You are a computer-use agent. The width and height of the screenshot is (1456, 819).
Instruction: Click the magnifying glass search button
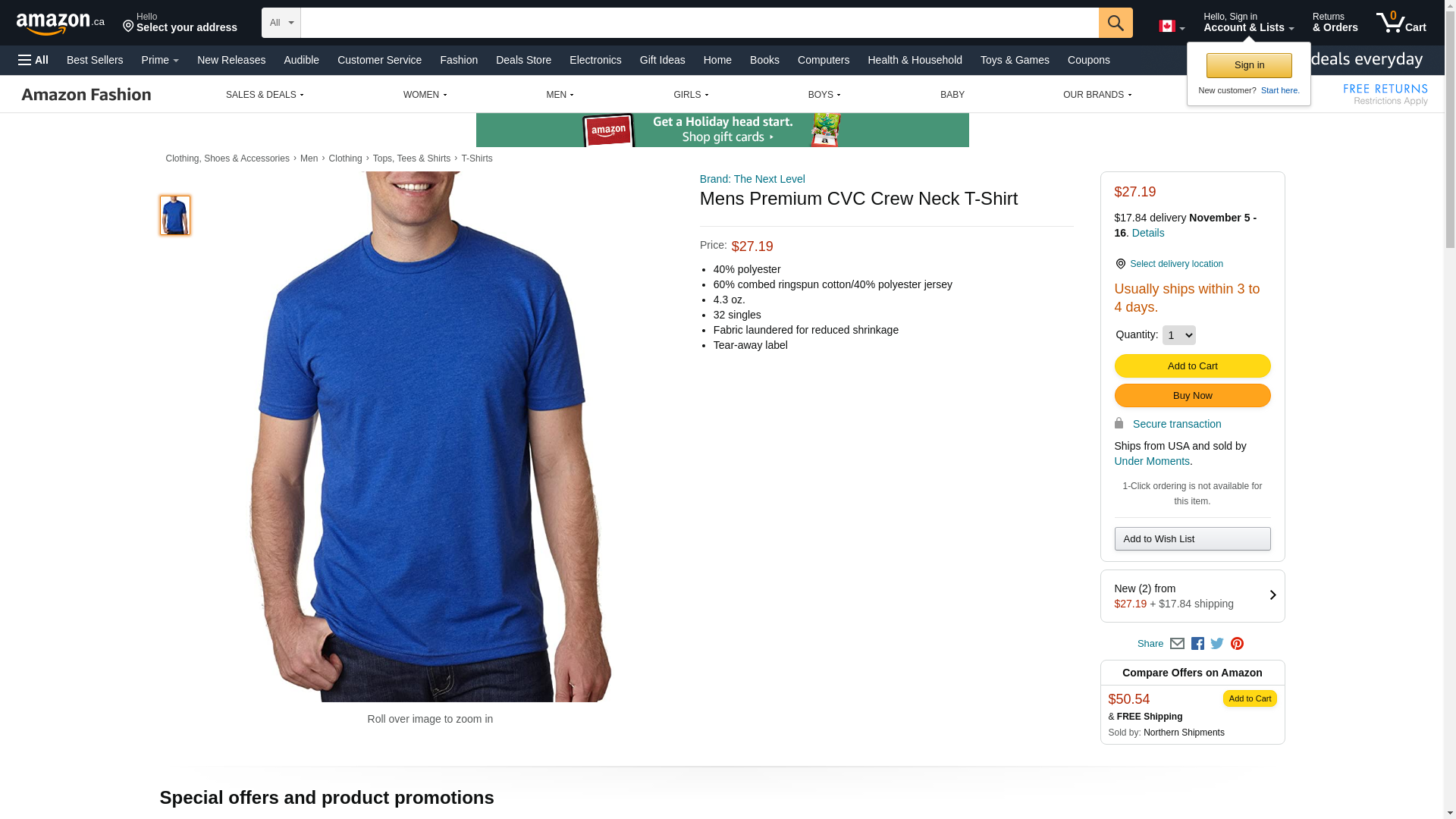click(1116, 23)
